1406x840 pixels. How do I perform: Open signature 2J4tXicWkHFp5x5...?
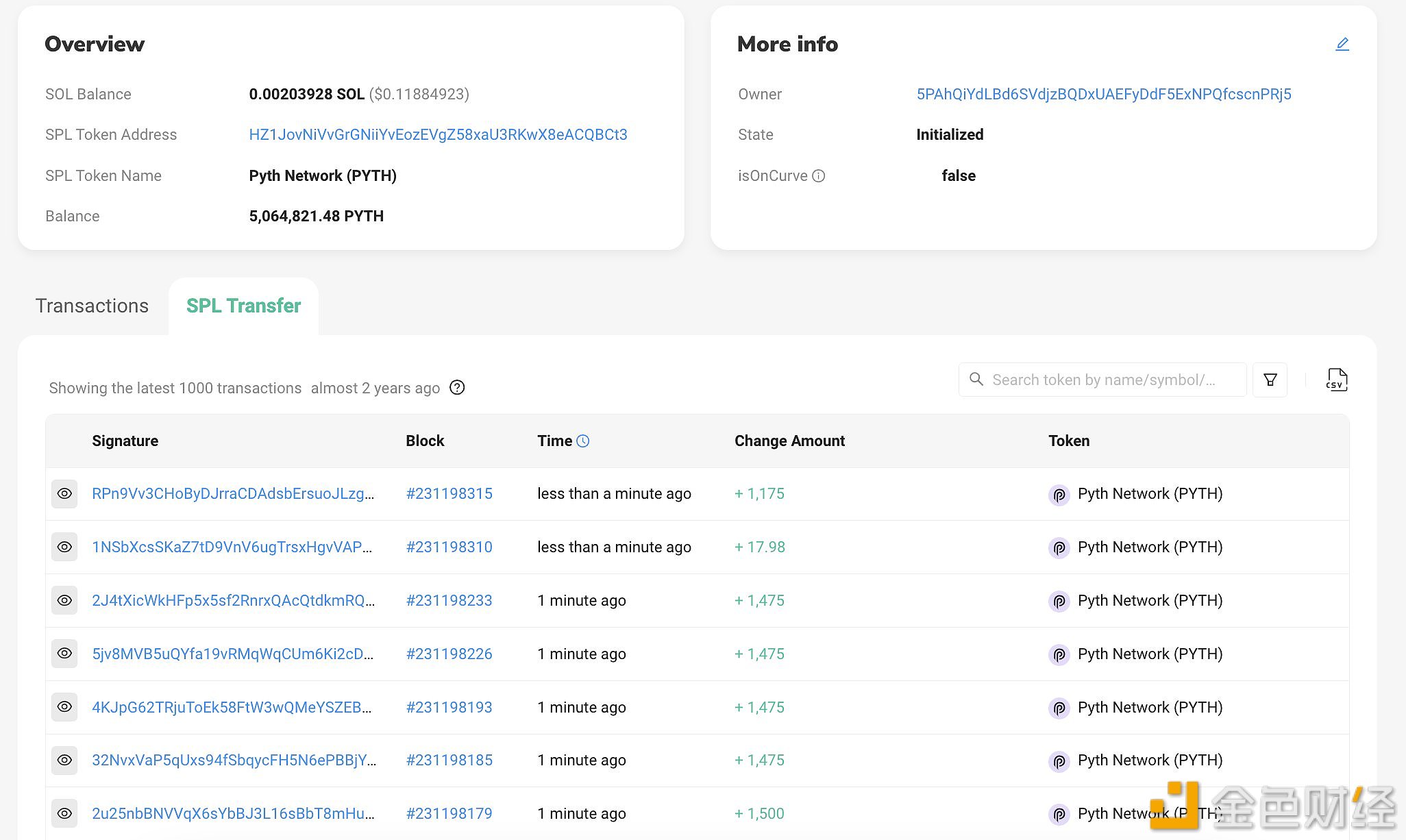pos(234,601)
